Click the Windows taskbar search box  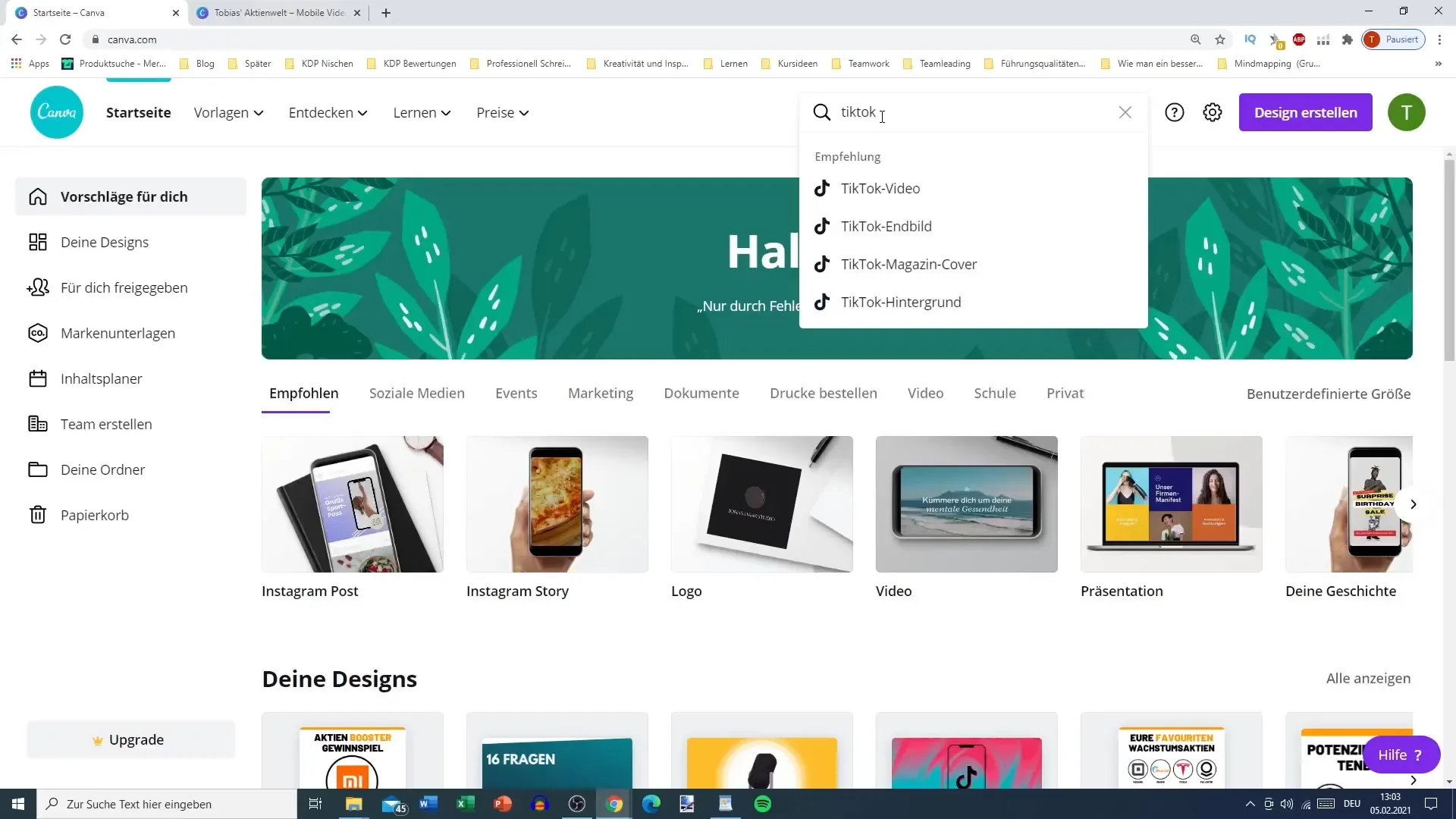[167, 804]
